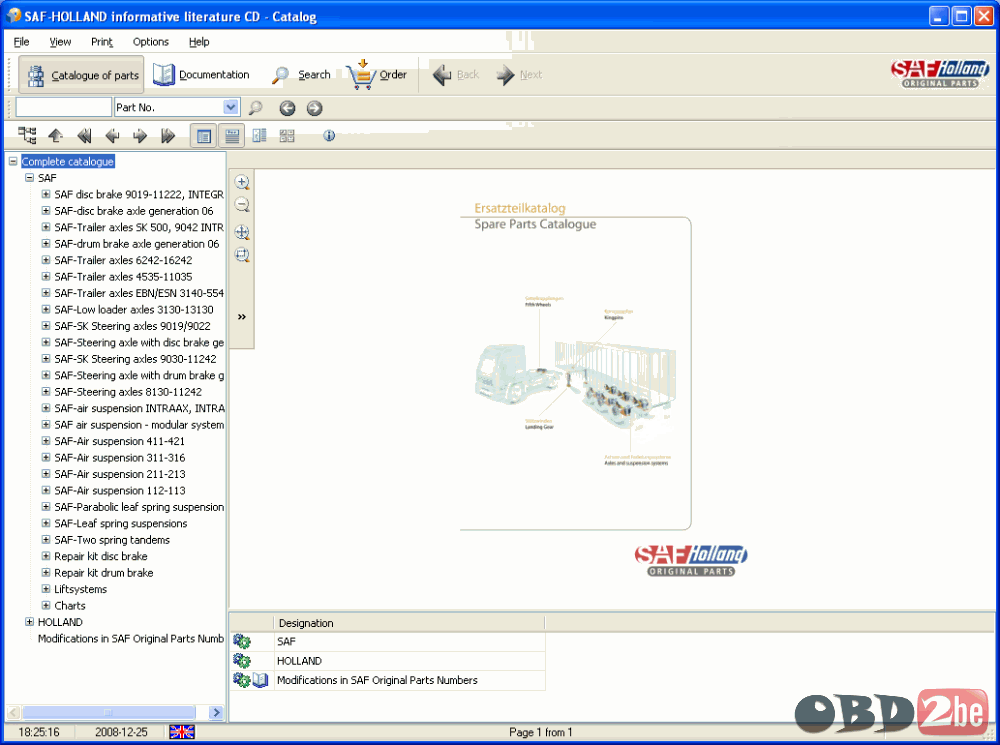The width and height of the screenshot is (1000, 745).
Task: Collapse the SAF tree branch
Action: click(x=29, y=178)
